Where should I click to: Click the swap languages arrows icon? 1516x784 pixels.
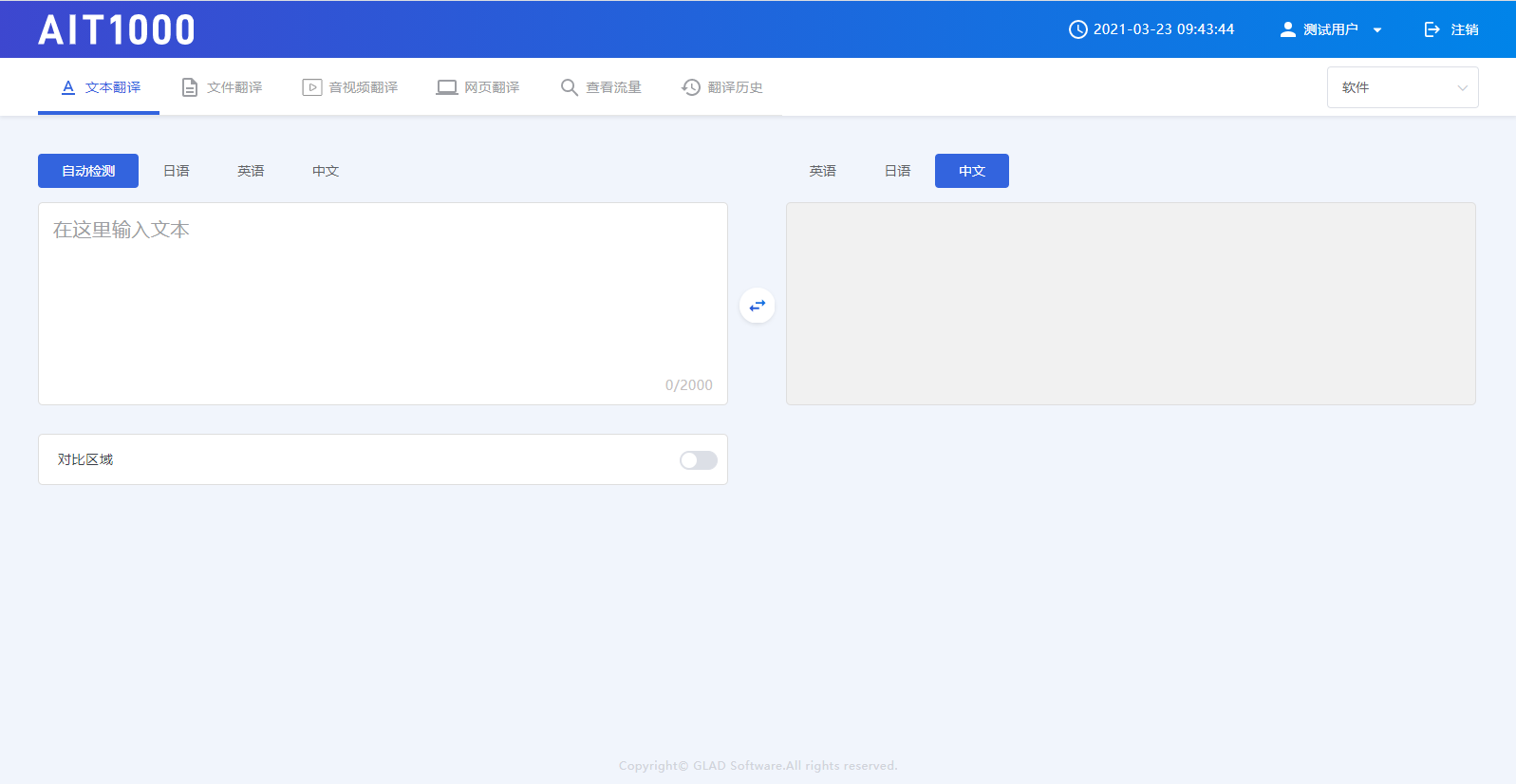click(x=757, y=306)
